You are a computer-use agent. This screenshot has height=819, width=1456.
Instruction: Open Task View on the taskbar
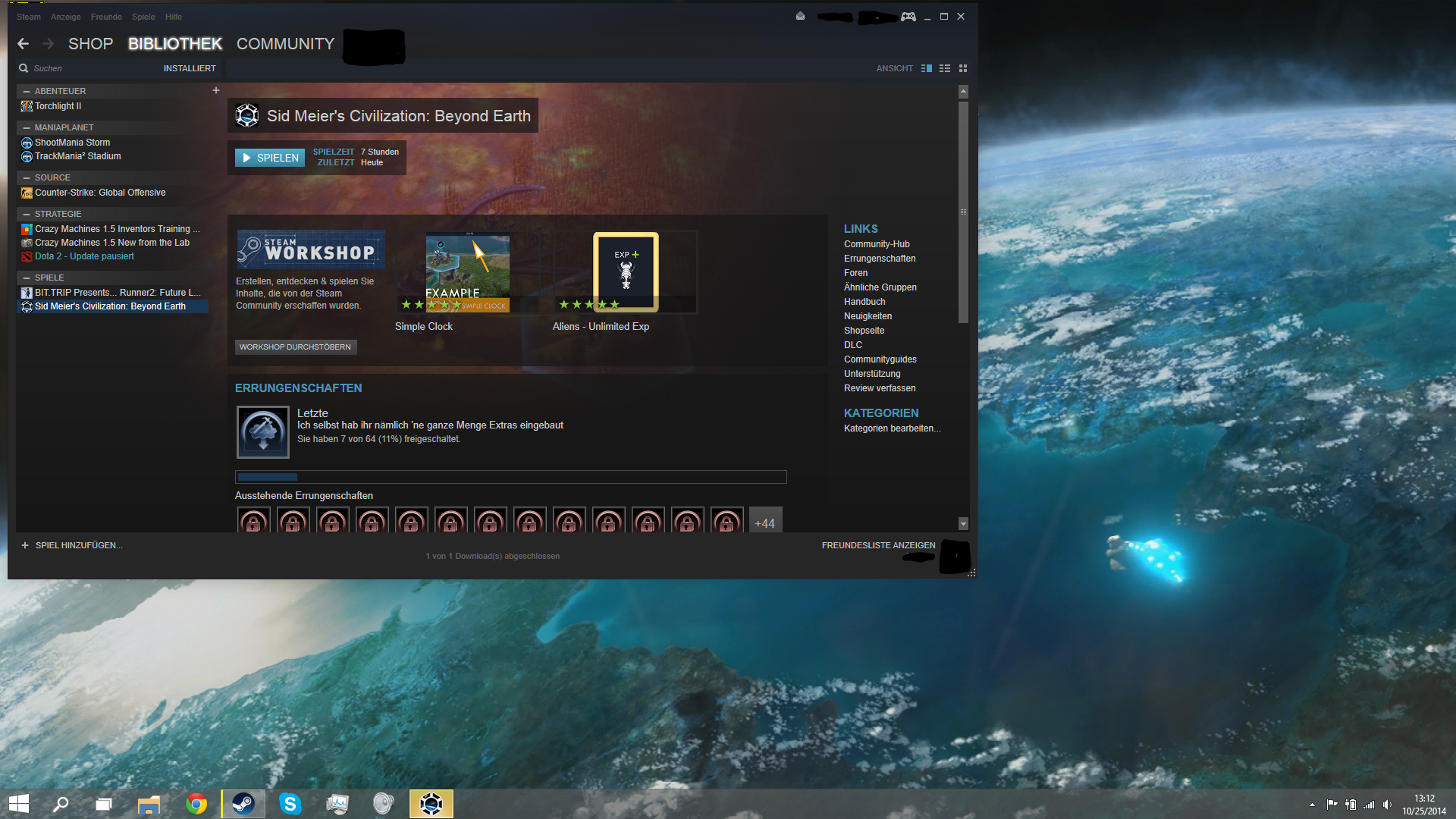[x=104, y=804]
